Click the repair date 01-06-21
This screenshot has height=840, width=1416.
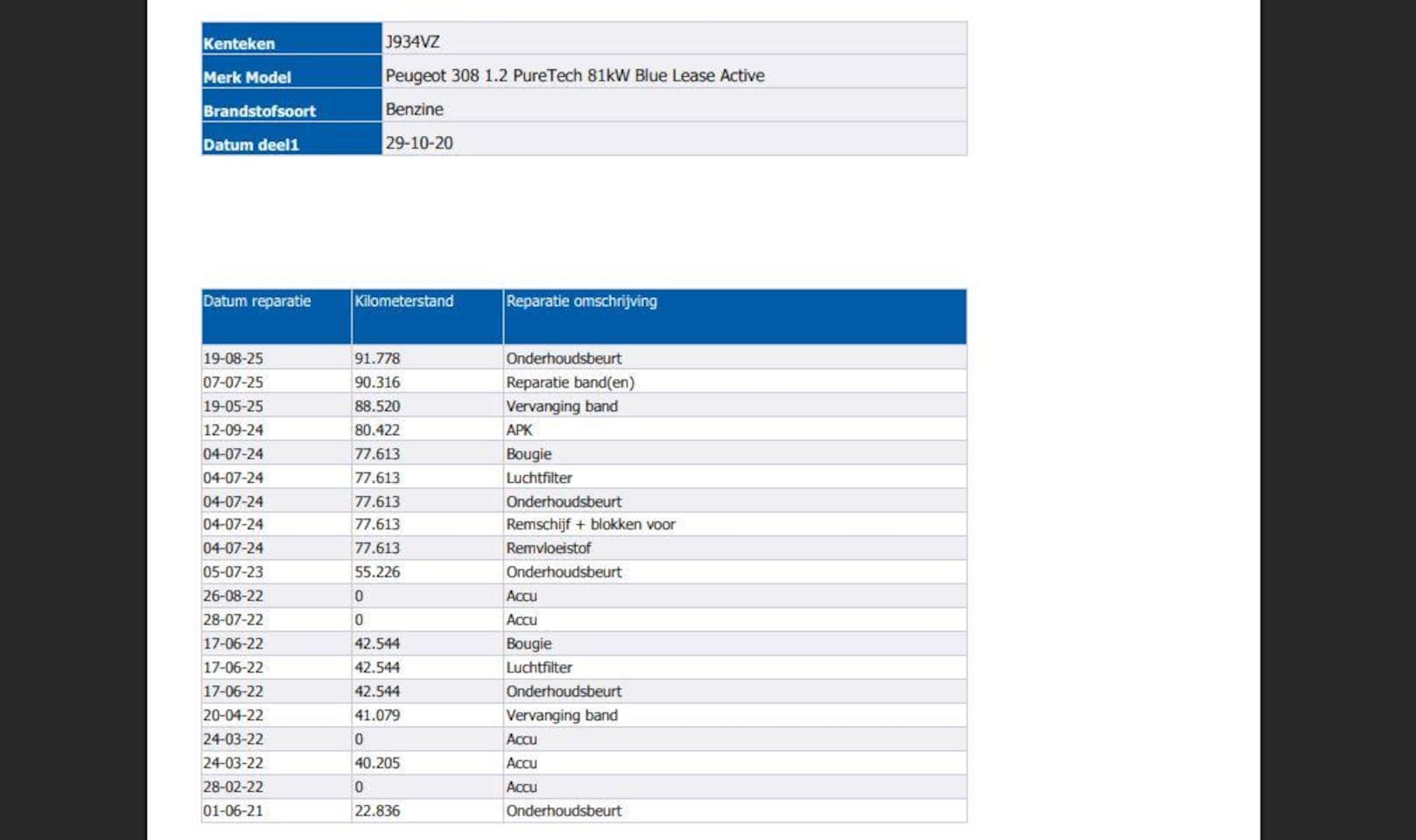(x=233, y=811)
